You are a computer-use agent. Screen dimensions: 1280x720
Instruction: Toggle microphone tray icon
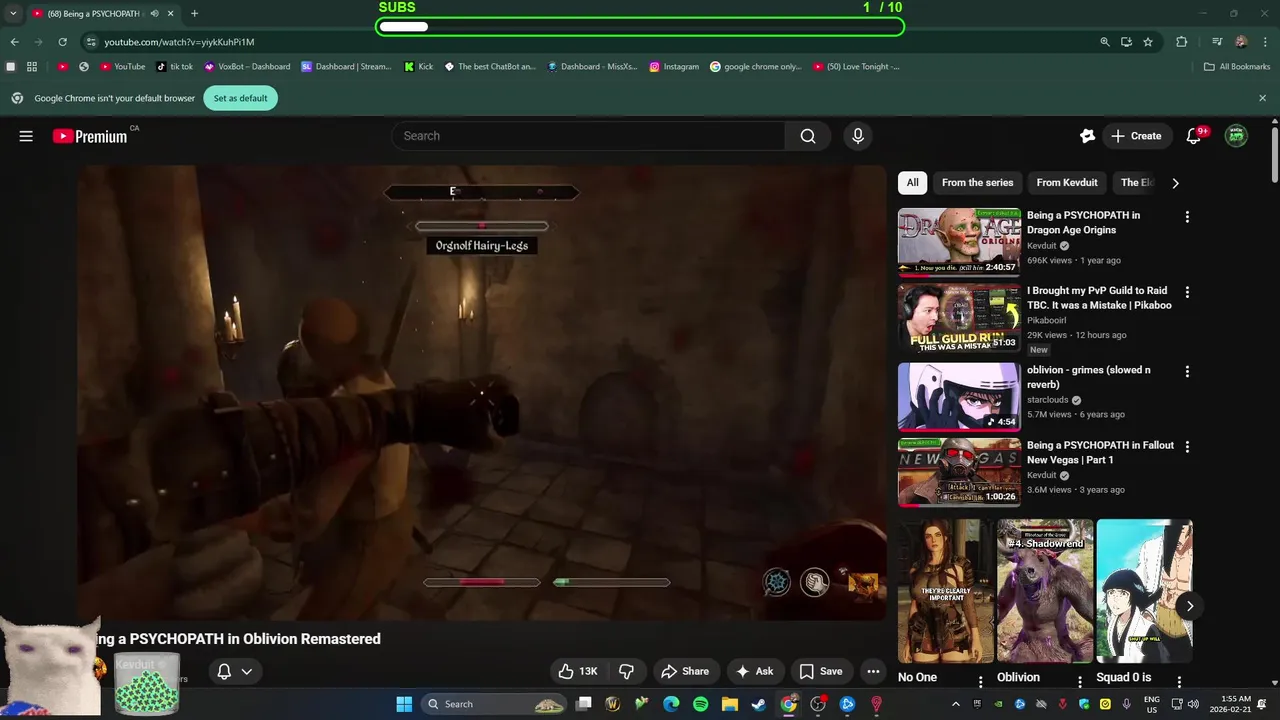click(x=1127, y=704)
